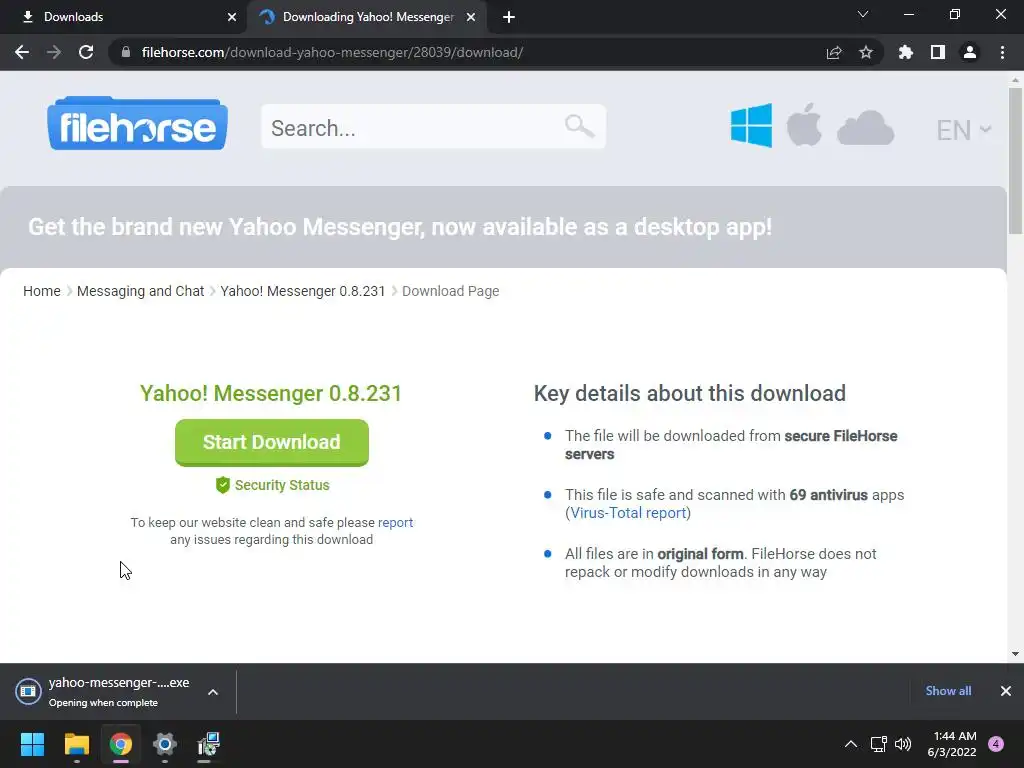Open the Virus-Total report link

628,513
